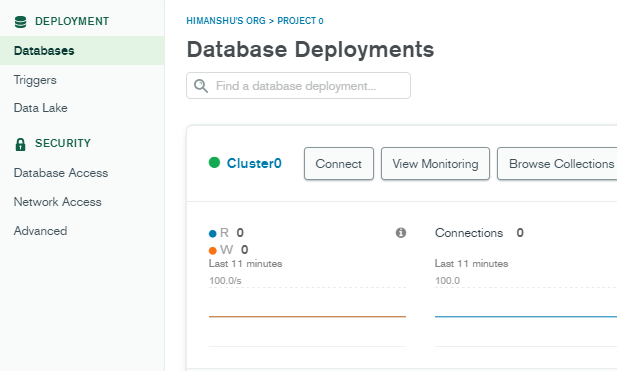
Task: Click the info icon beside reads/writes
Action: point(401,233)
